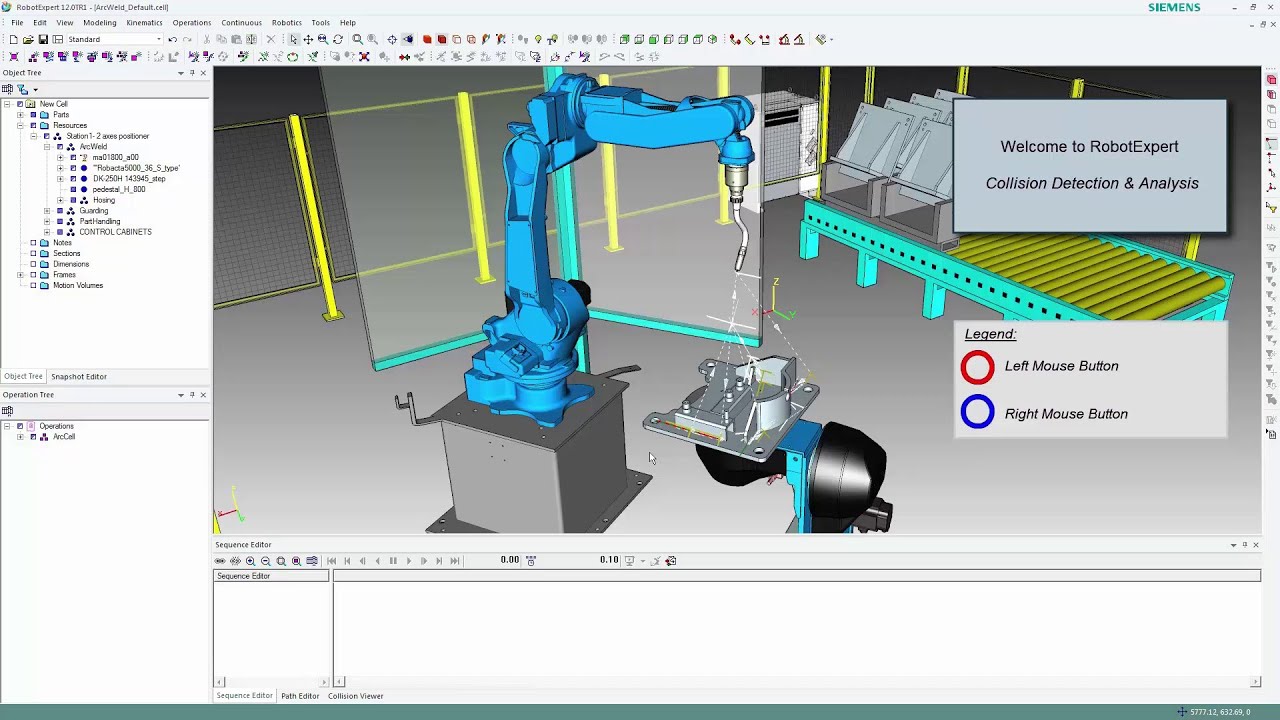Toggle the Notes visibility checkbox
1280x720 pixels.
pyautogui.click(x=33, y=243)
